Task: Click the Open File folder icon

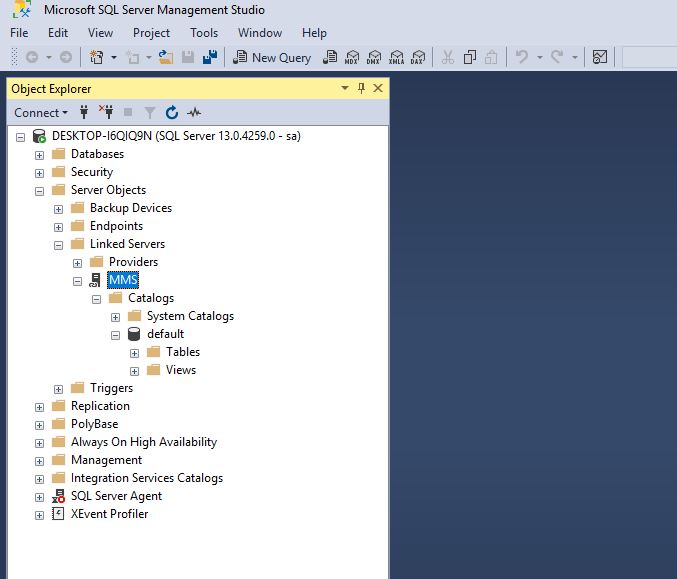Action: (166, 57)
